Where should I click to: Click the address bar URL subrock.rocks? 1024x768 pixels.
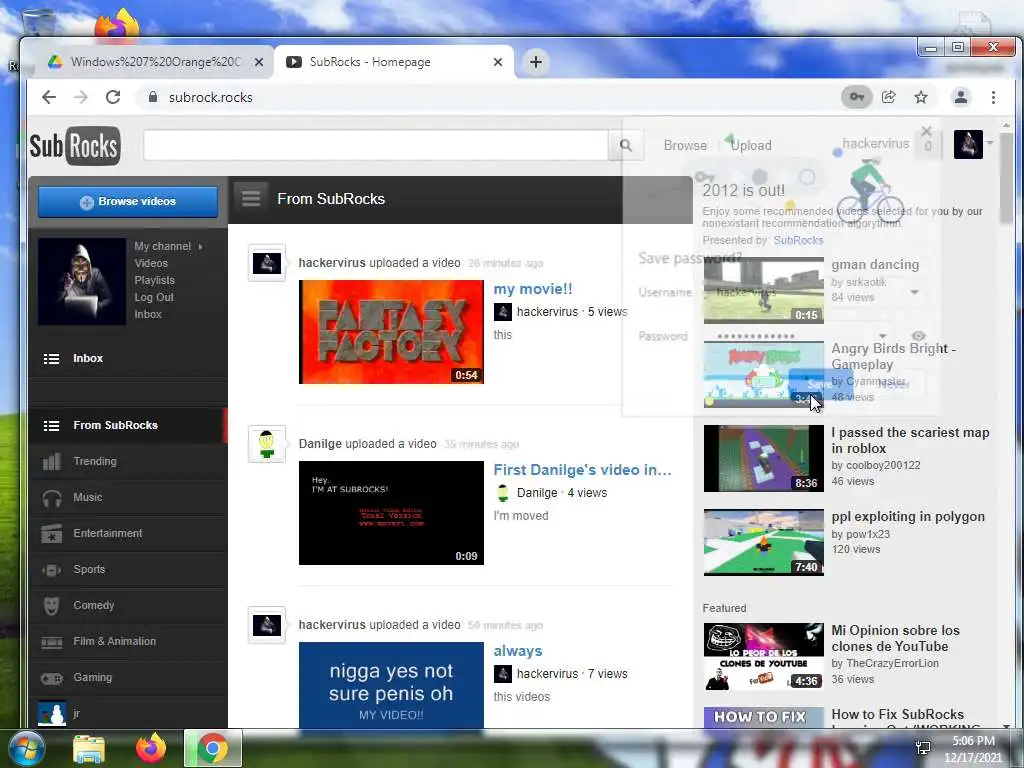pyautogui.click(x=210, y=97)
